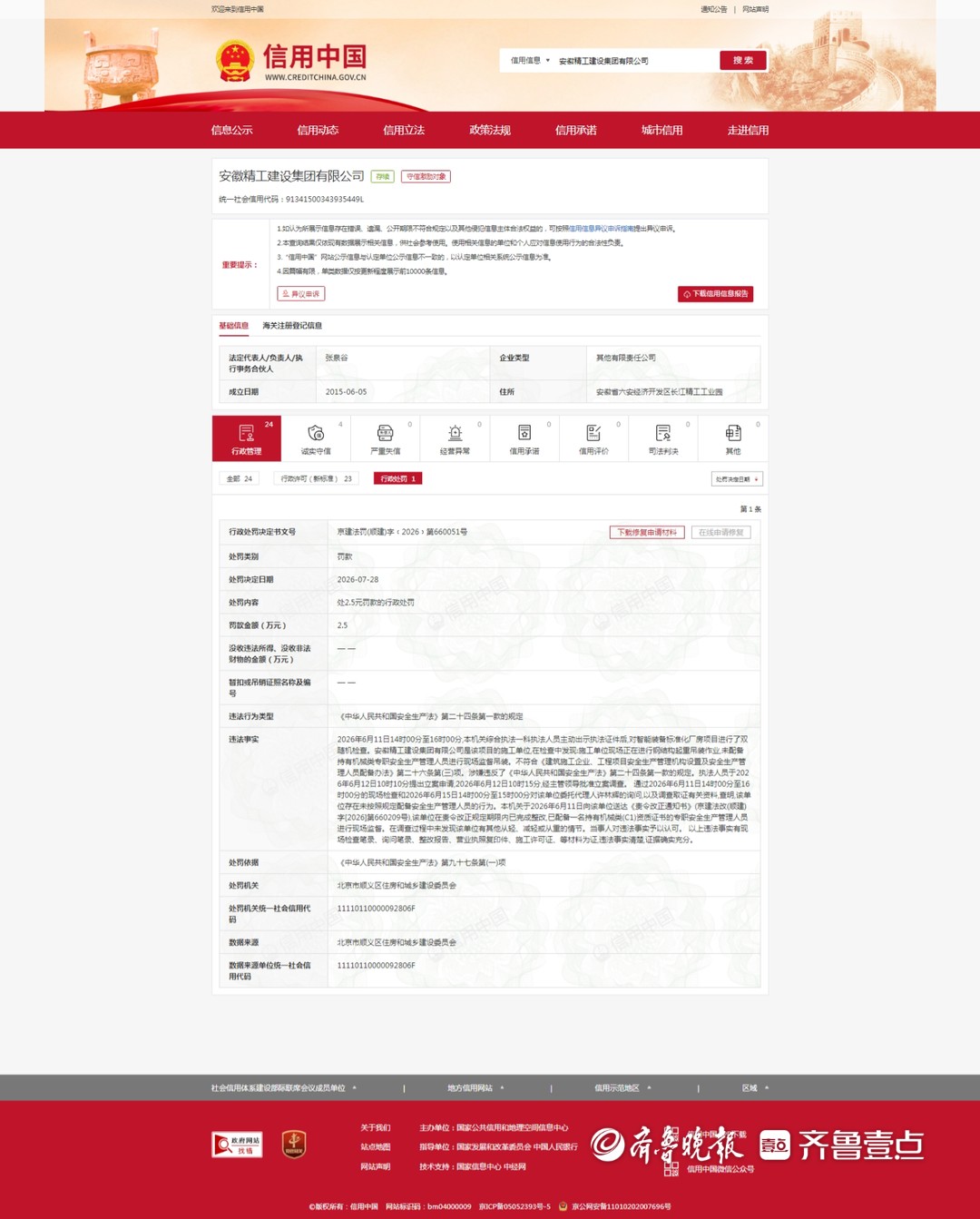Expand the 区域 footer list
980x1219 pixels.
(x=755, y=1087)
